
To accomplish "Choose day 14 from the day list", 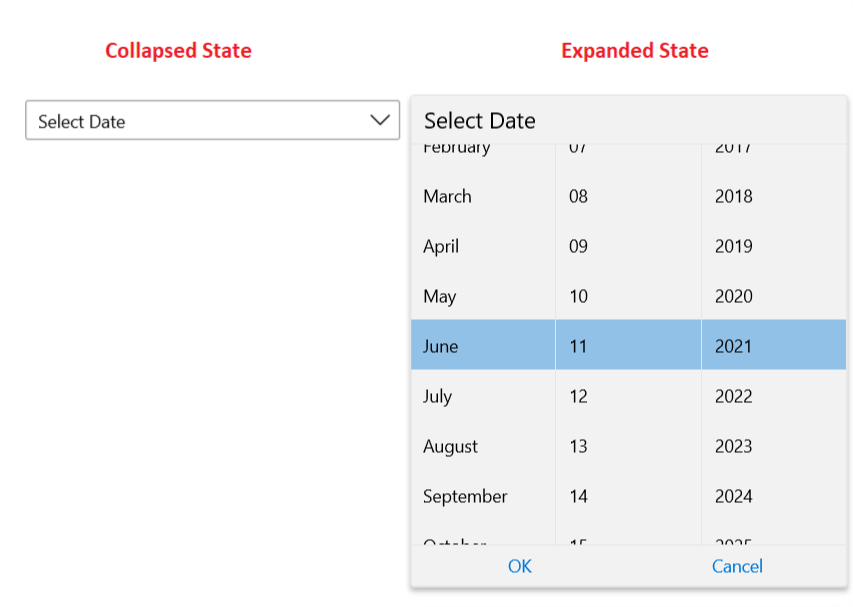I will (x=627, y=496).
